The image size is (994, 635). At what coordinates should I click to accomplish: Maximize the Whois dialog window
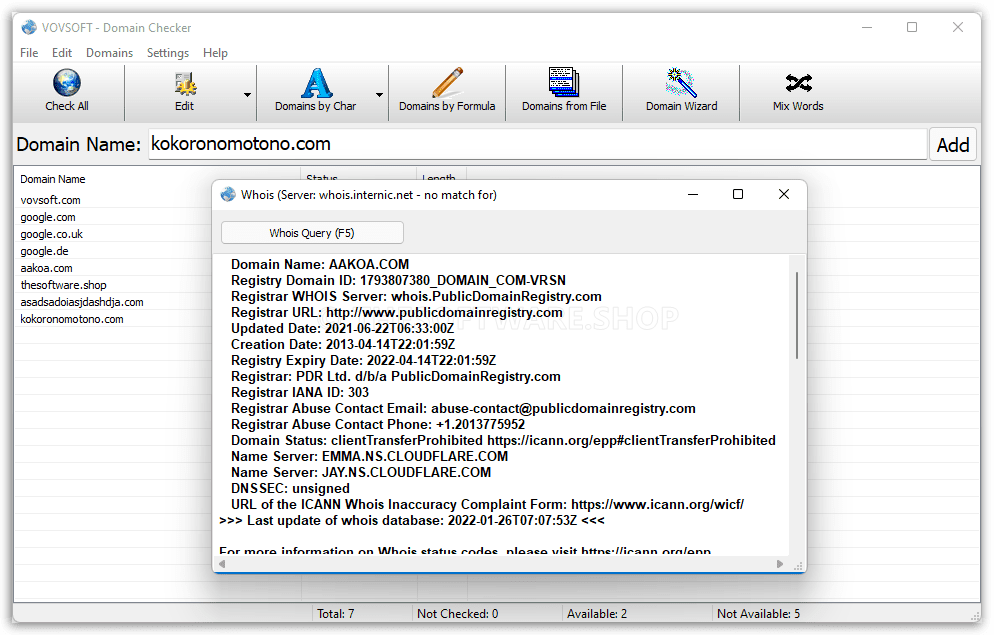click(x=738, y=194)
